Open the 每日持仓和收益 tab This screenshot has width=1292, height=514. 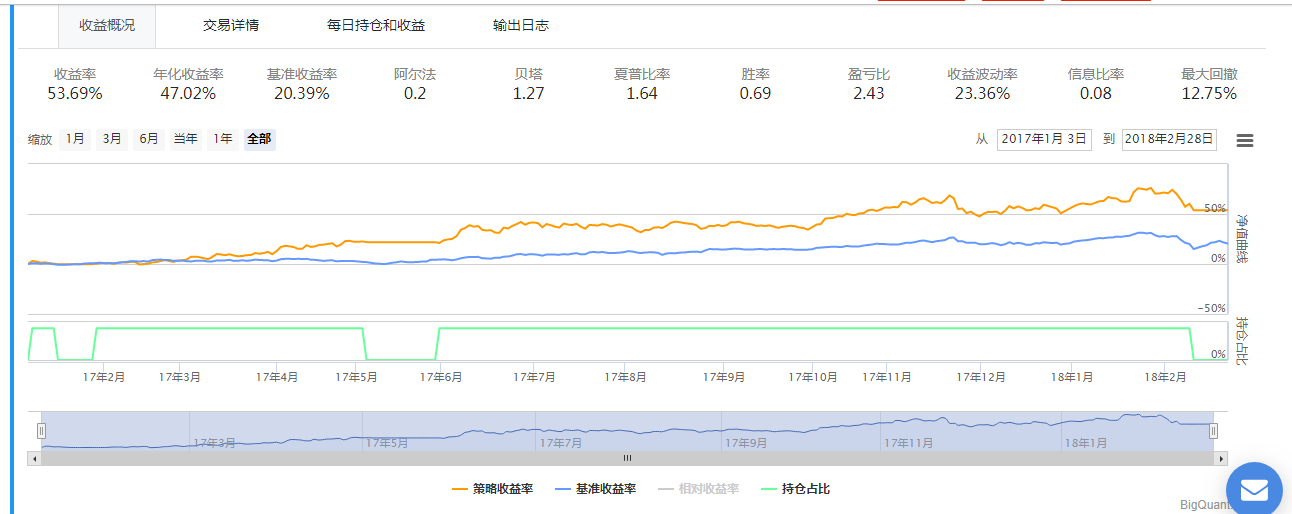pos(376,25)
